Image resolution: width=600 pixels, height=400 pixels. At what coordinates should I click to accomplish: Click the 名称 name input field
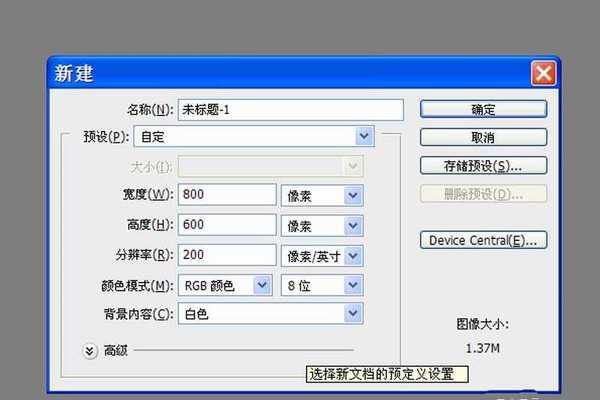click(x=290, y=109)
